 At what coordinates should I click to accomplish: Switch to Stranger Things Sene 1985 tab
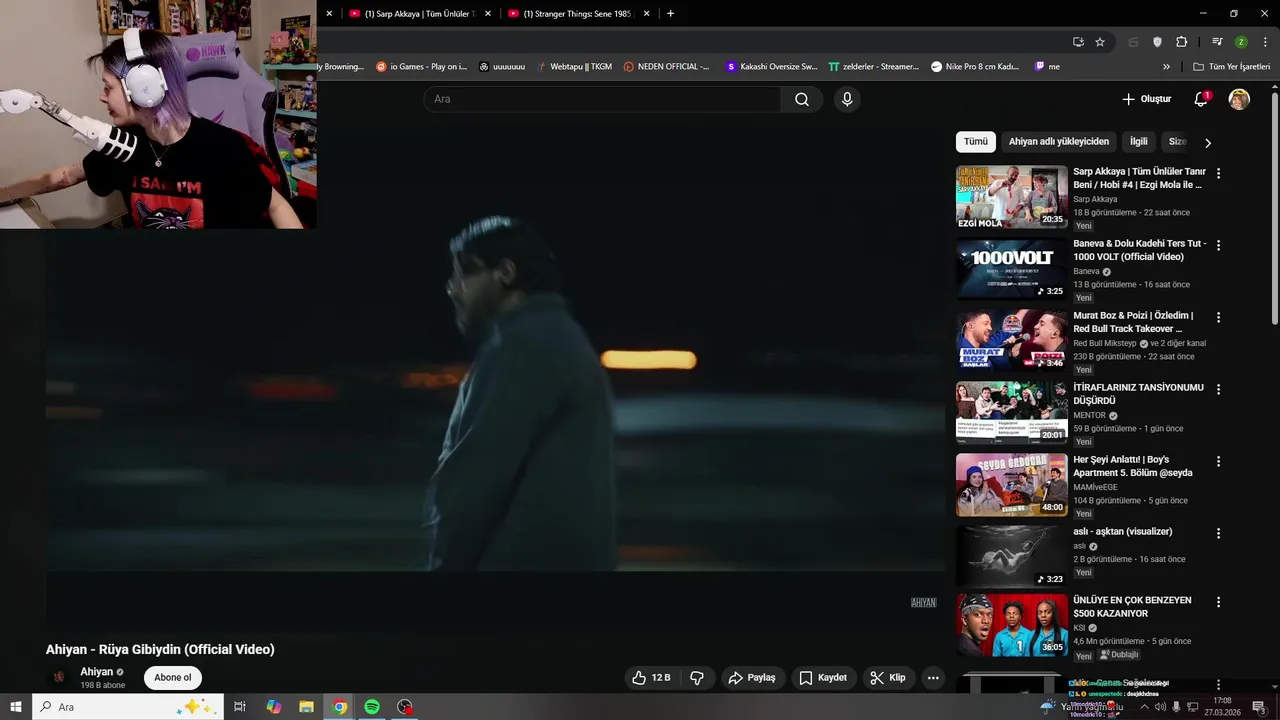click(578, 14)
